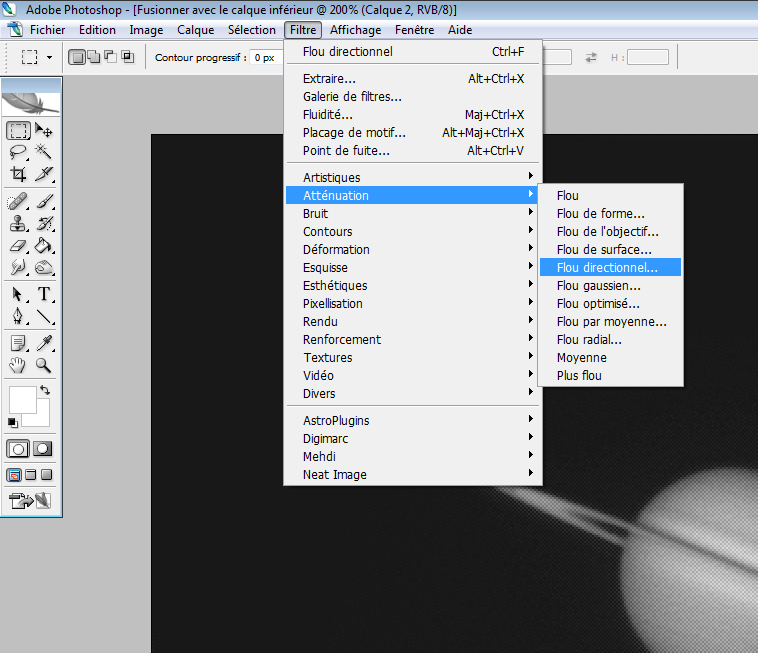Select the Zoom tool

tap(44, 365)
